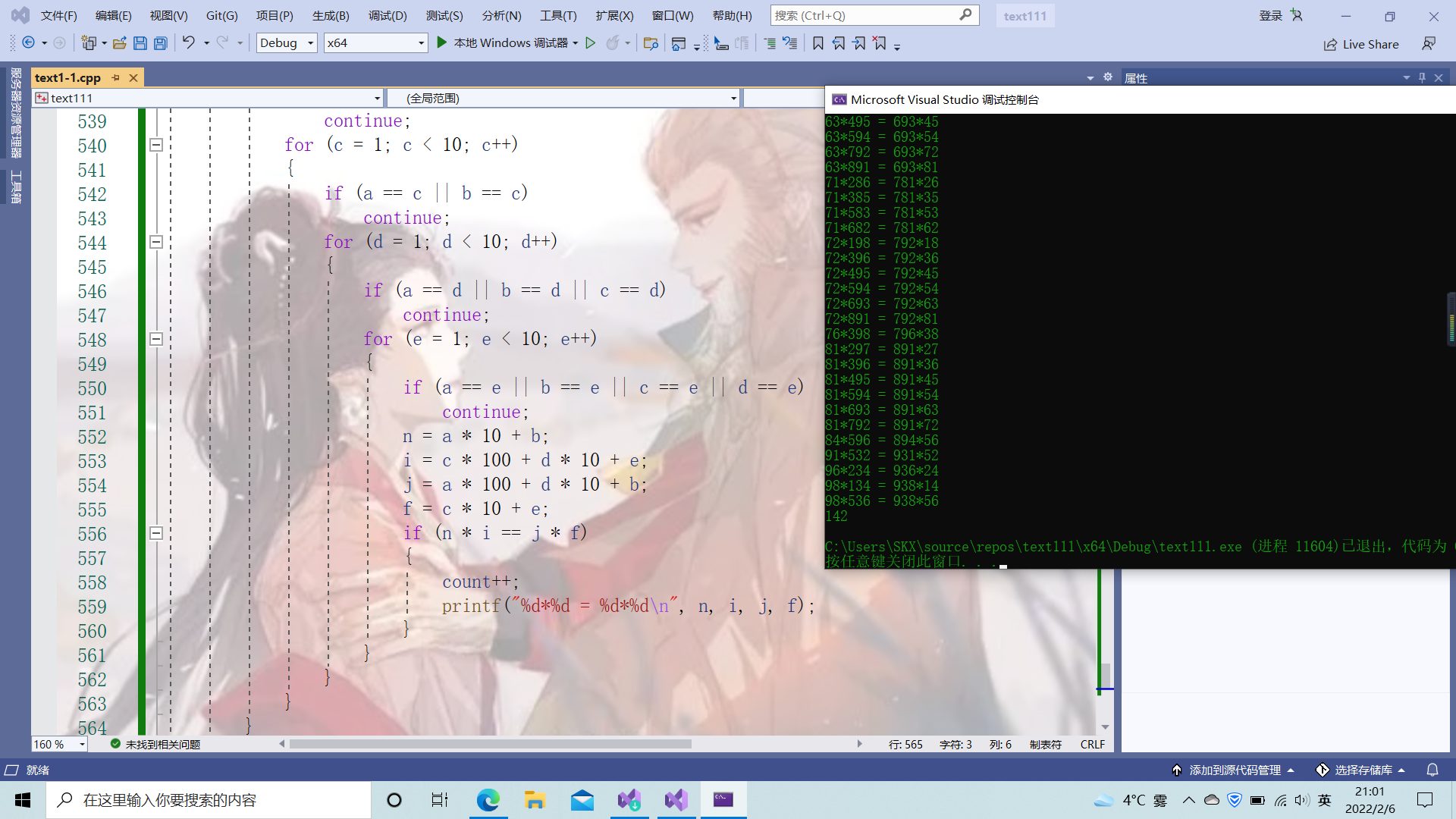The image size is (1456, 819).
Task: Click the 登录 sign-in link
Action: (1270, 16)
